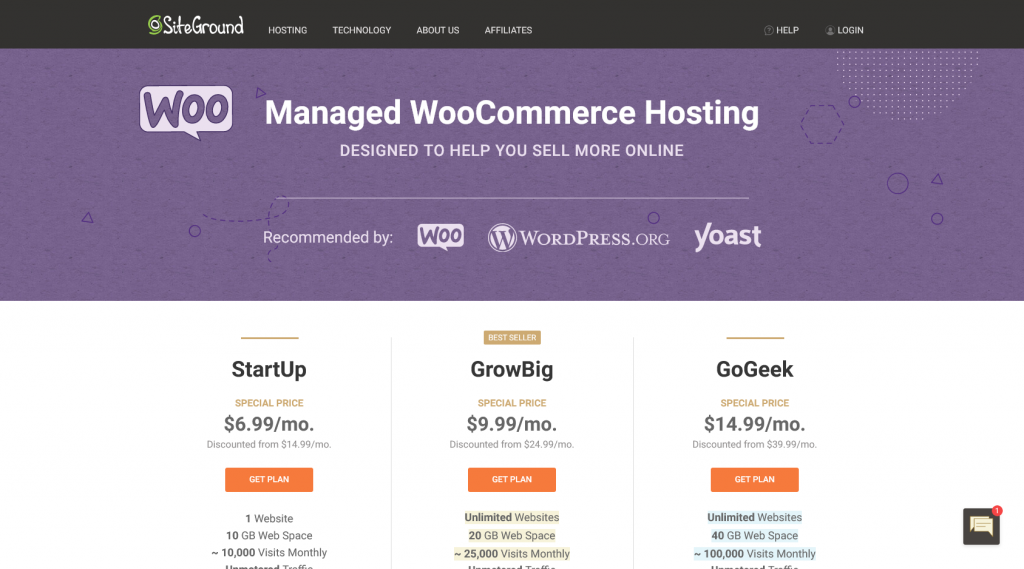Click the SiteGround logo
Viewport: 1024px width, 569px height.
pyautogui.click(x=195, y=25)
